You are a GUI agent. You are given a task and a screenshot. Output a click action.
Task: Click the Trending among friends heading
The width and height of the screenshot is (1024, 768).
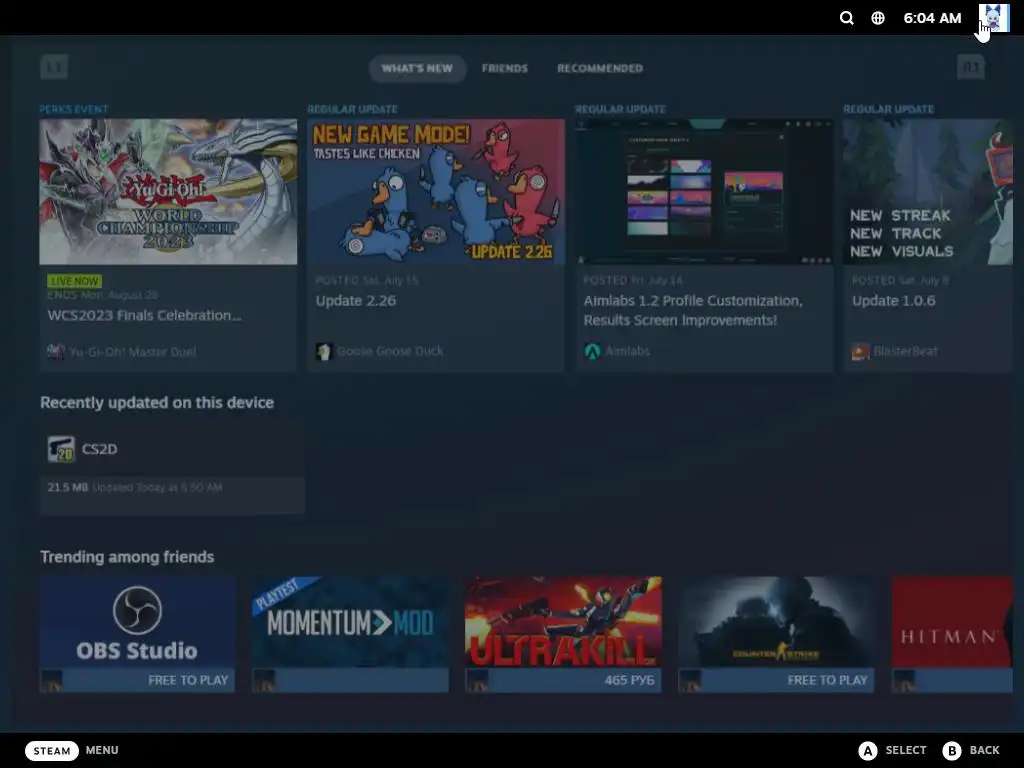point(127,557)
